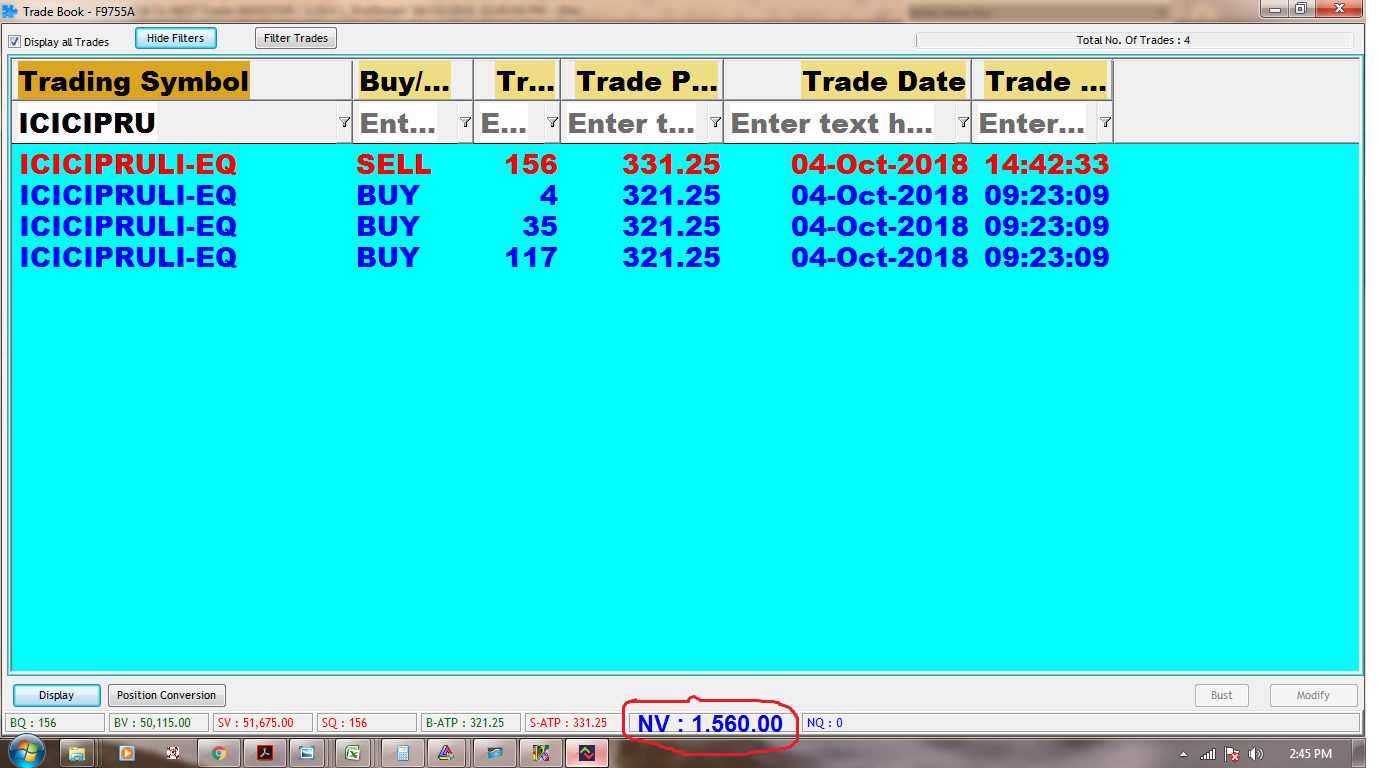Open the Trade Date column filter funnel
Viewport: 1380px width, 768px height.
click(963, 122)
